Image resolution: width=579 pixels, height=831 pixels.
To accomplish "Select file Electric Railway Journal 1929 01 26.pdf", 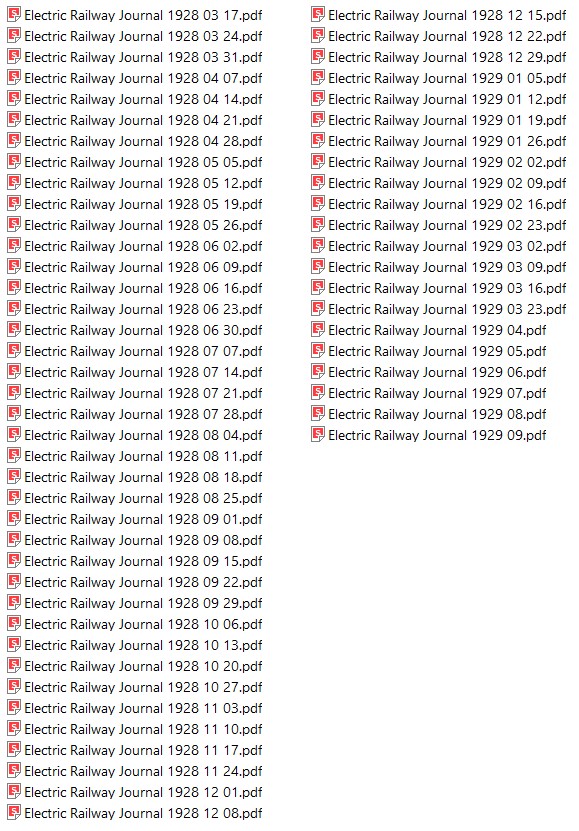I will 439,141.
